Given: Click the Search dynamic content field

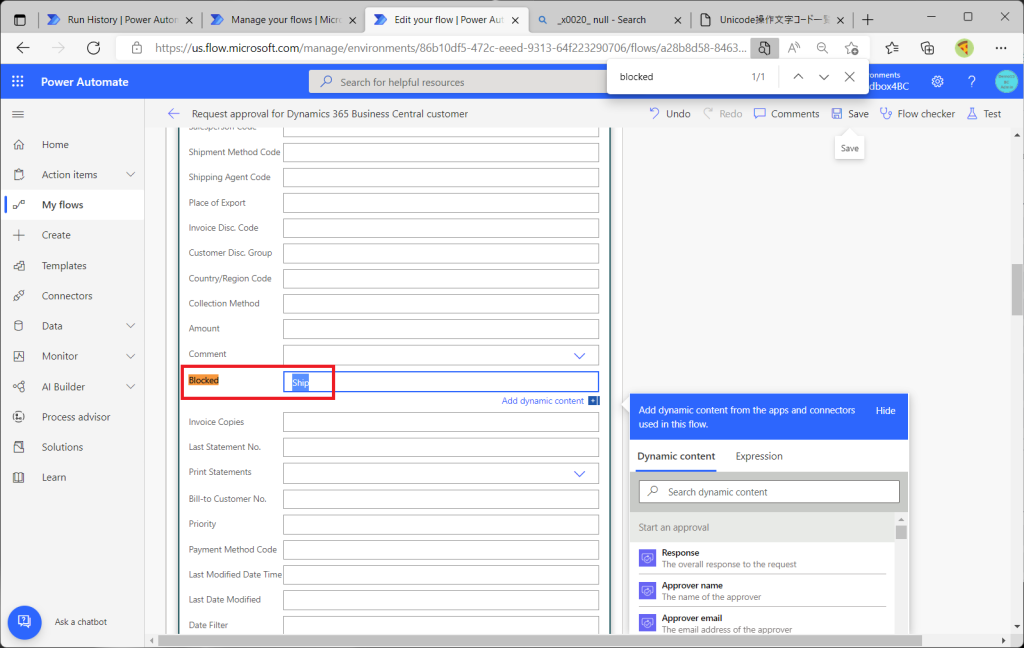Looking at the screenshot, I should tap(769, 492).
